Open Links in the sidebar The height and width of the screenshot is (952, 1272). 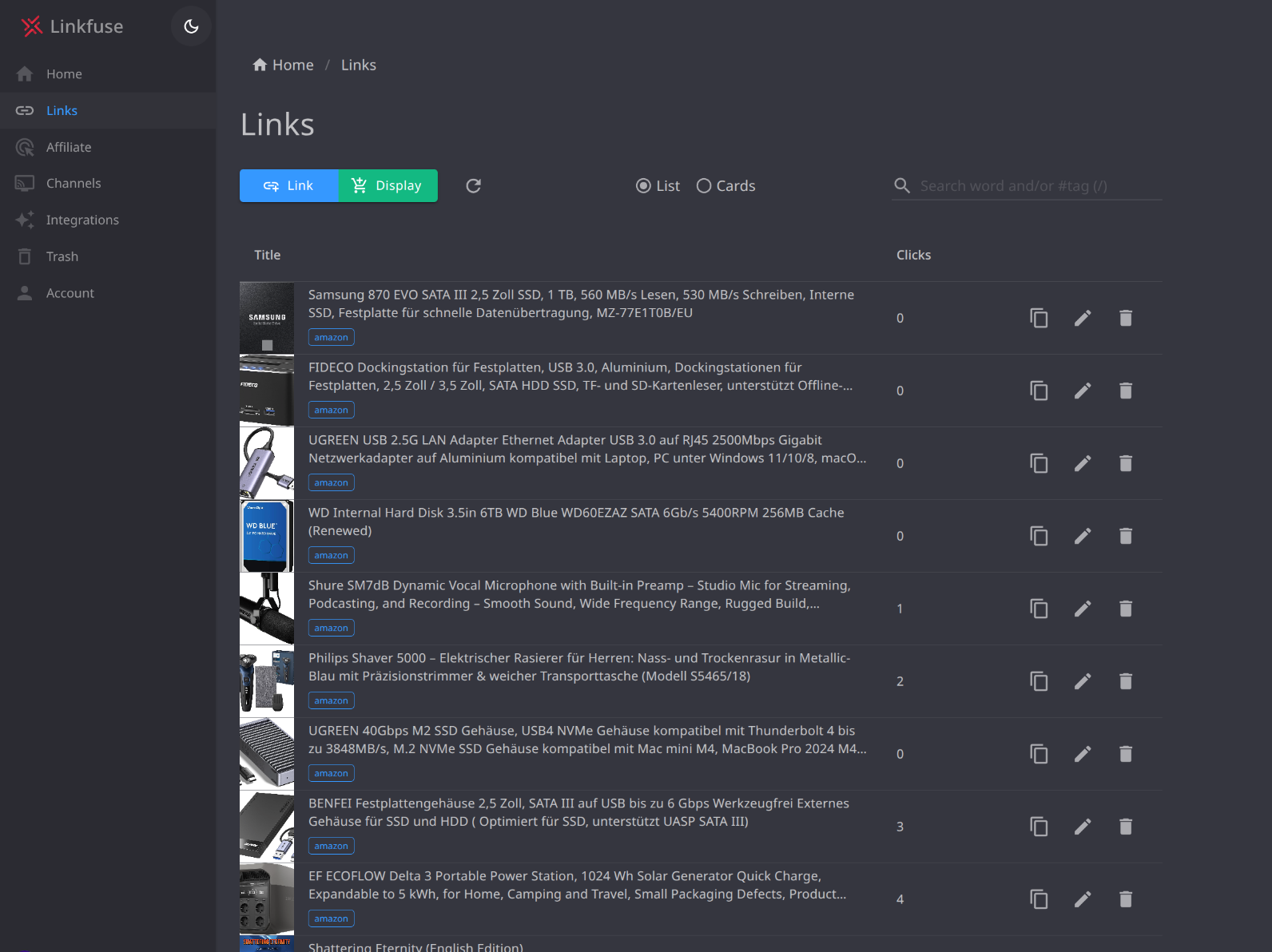(108, 110)
